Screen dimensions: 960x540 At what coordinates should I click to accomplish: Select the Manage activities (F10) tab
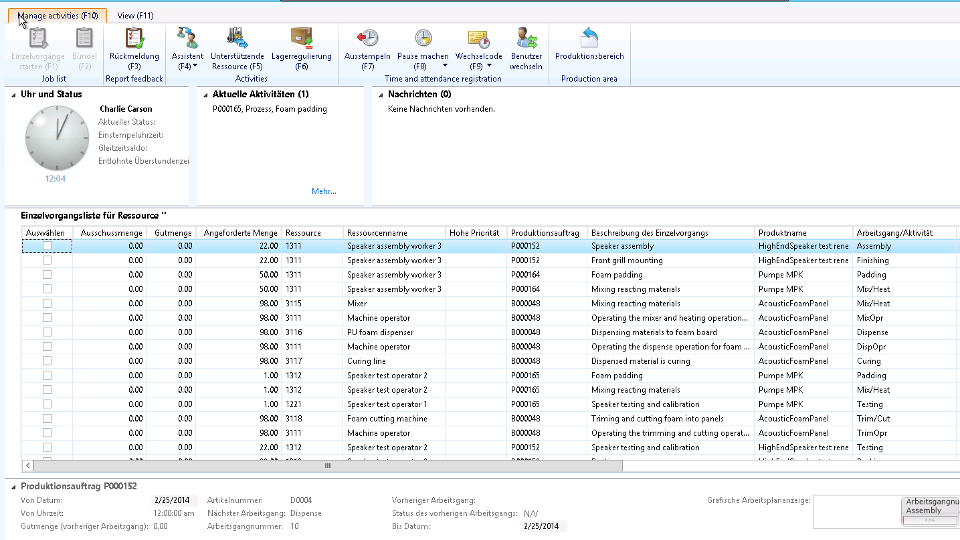pos(58,16)
